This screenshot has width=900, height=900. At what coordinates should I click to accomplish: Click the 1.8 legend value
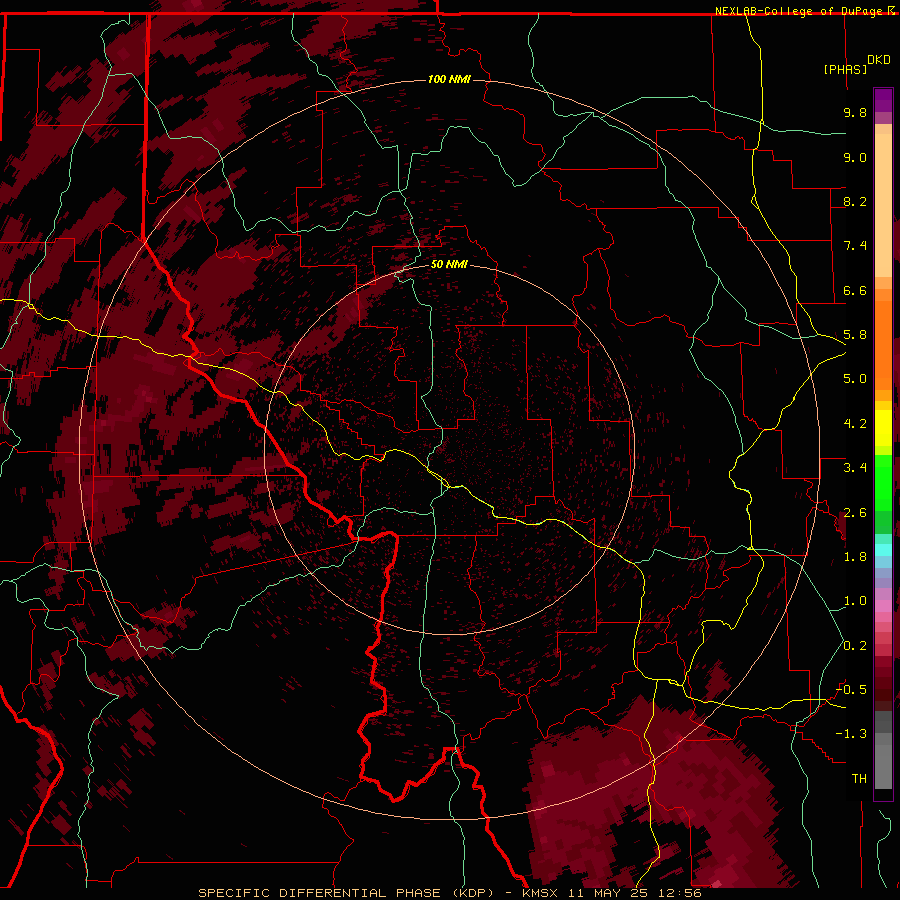tap(855, 557)
